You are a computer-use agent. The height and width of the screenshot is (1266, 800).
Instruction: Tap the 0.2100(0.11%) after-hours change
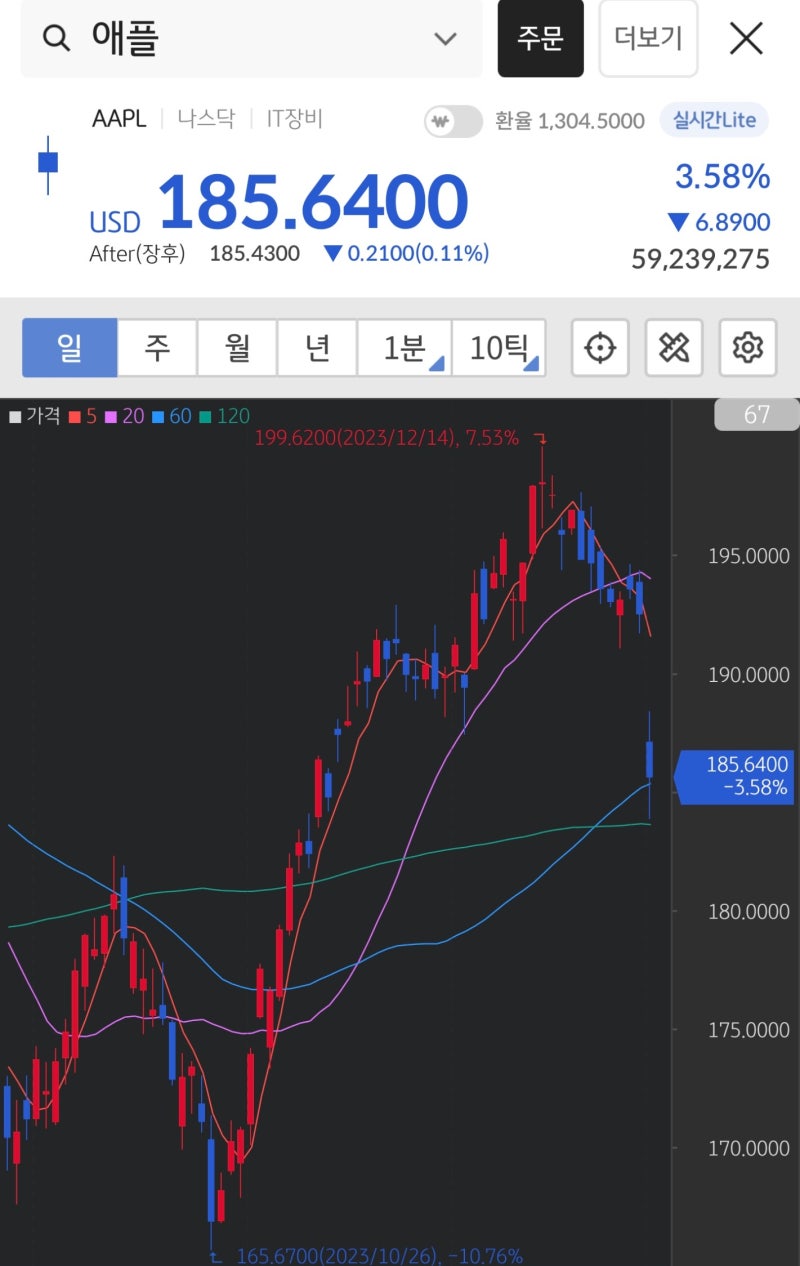[407, 254]
